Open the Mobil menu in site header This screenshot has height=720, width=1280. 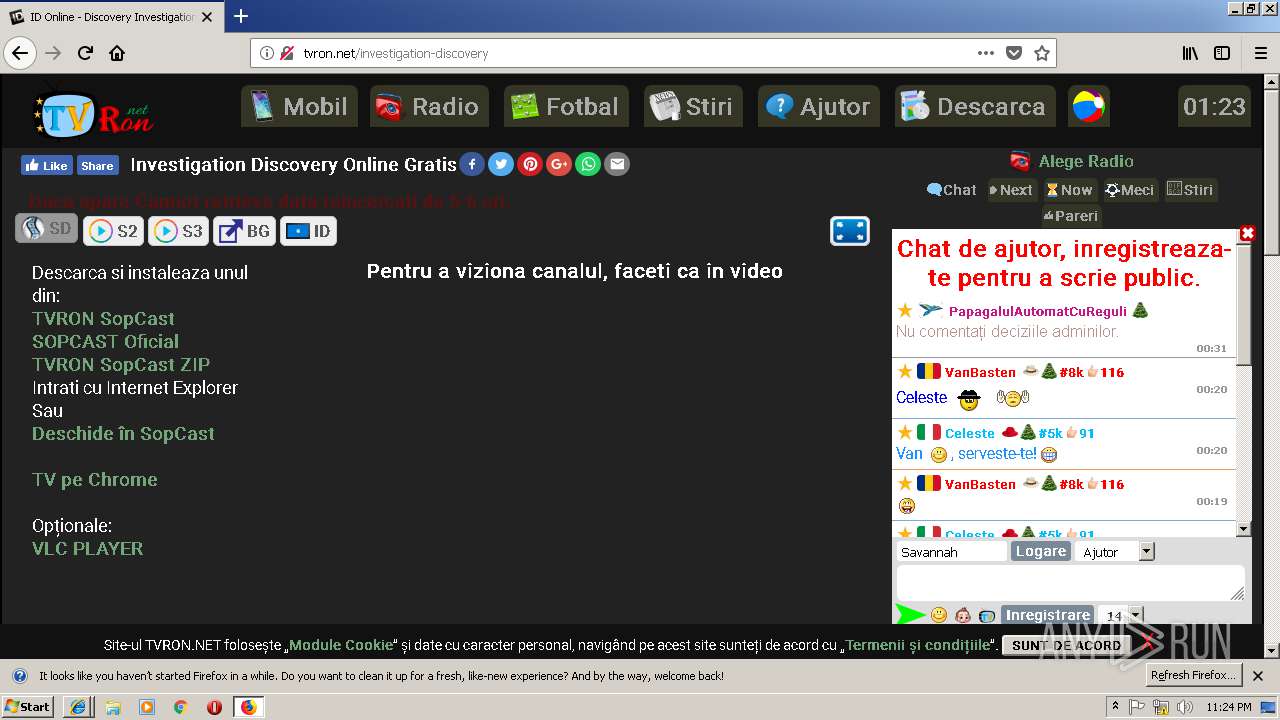(299, 106)
